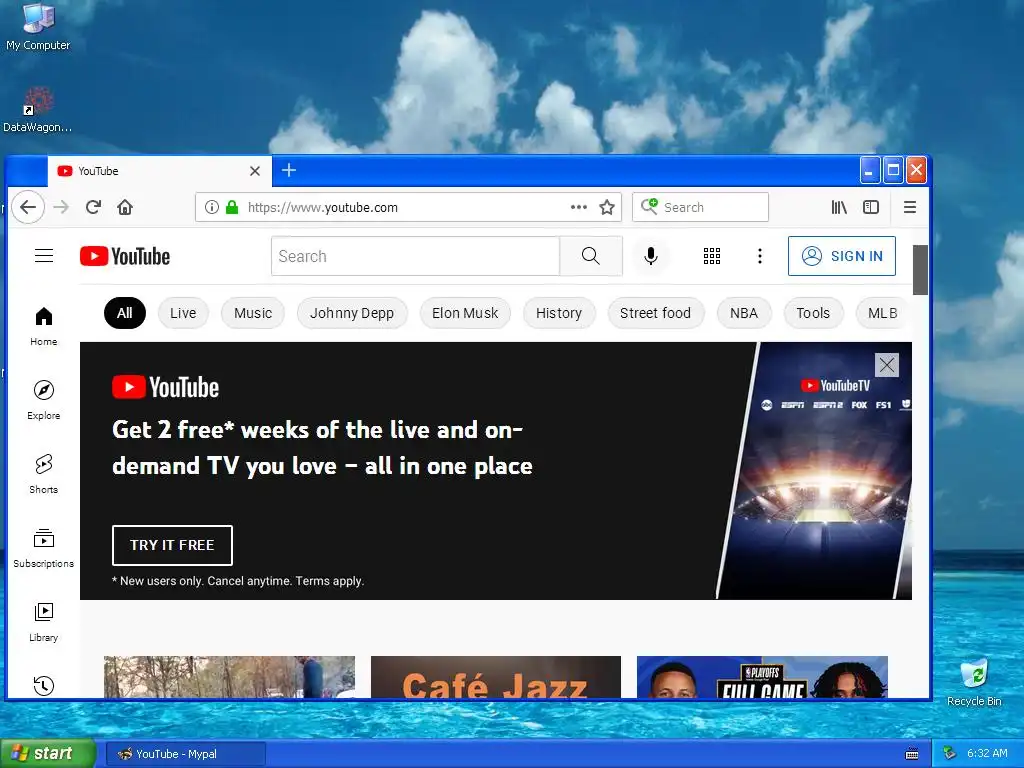Dismiss the YouTube TV promo banner

click(x=886, y=364)
